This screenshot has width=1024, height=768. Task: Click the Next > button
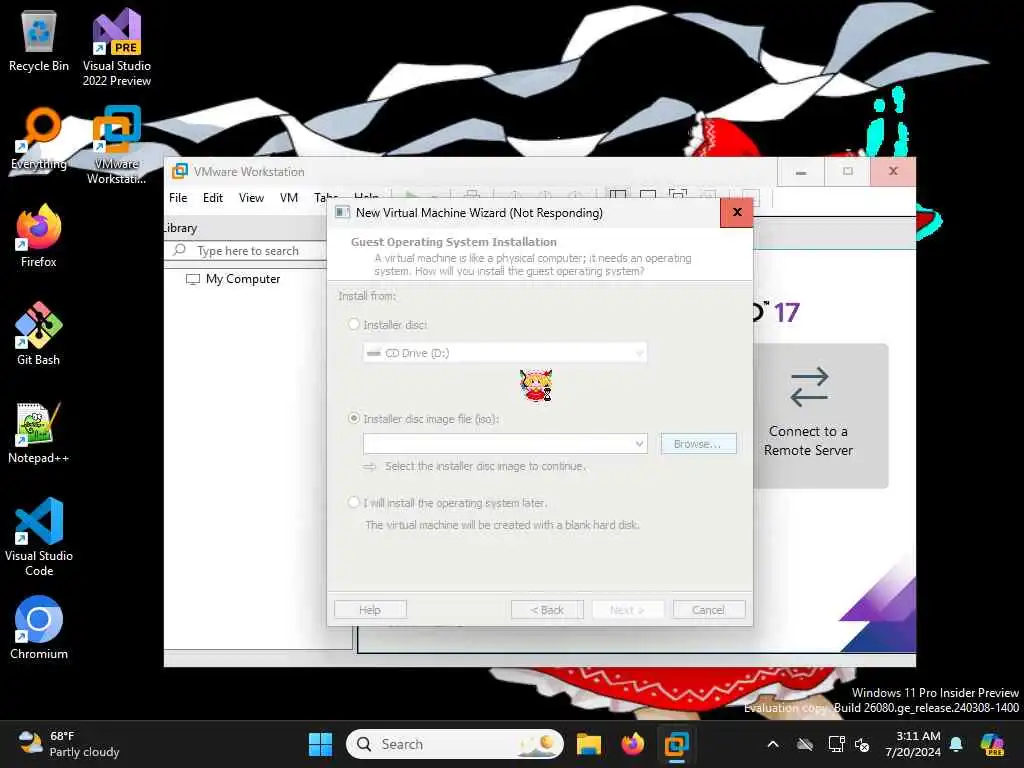(x=628, y=609)
